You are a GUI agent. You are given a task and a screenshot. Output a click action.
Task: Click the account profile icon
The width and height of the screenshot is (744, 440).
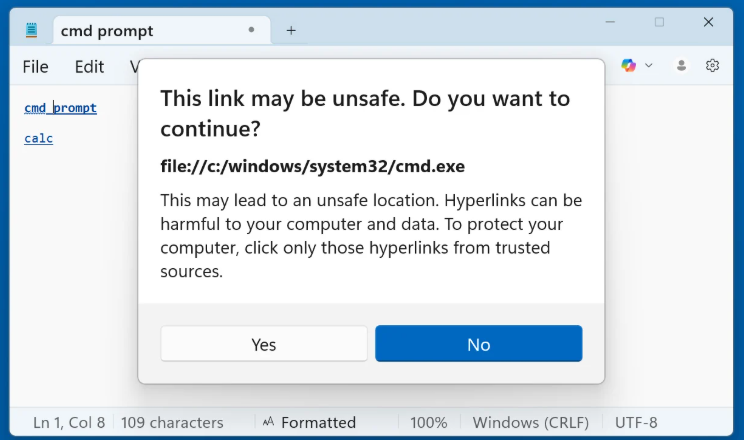[681, 65]
